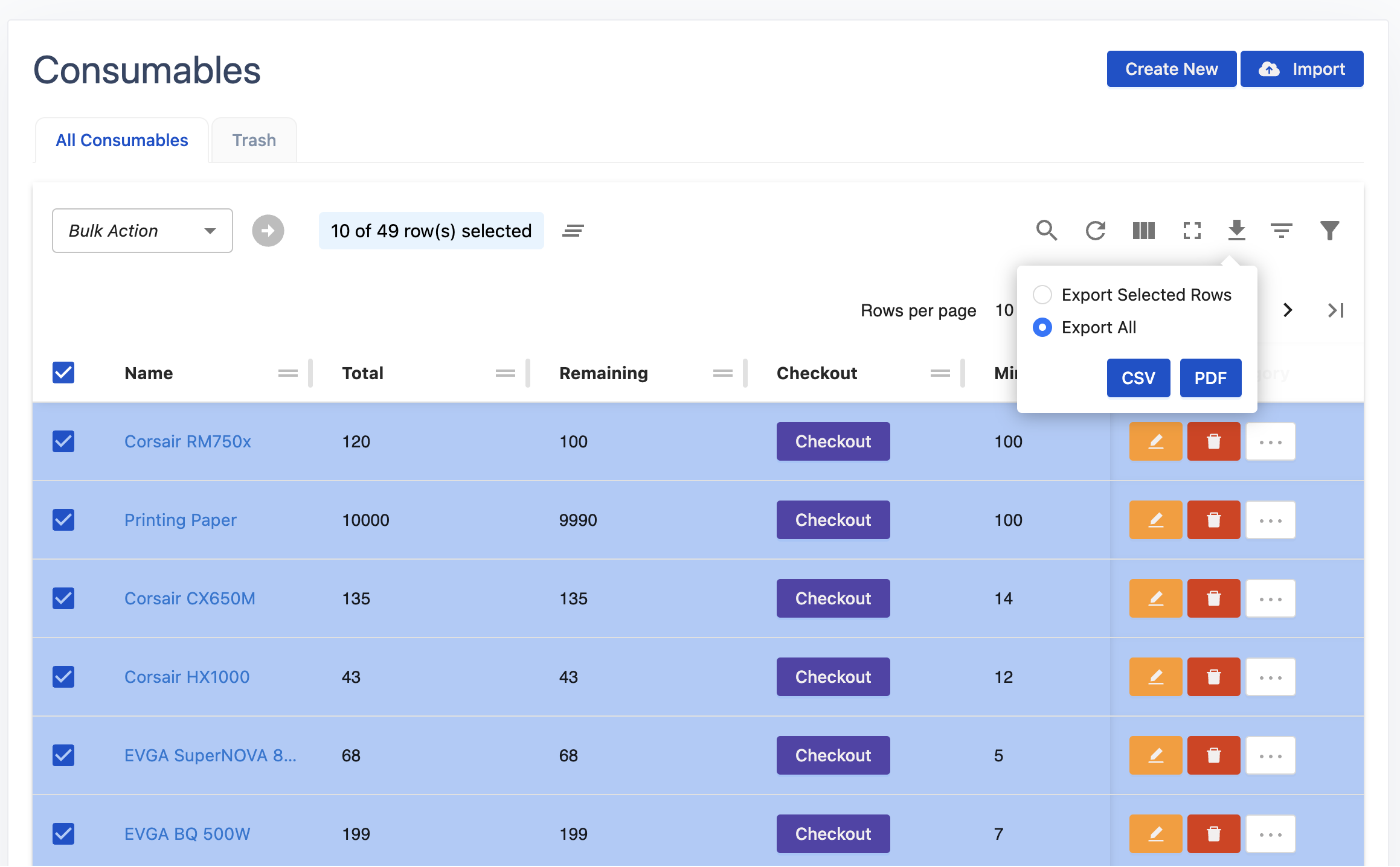Go to the next page arrow
This screenshot has width=1400, height=867.
1288,310
